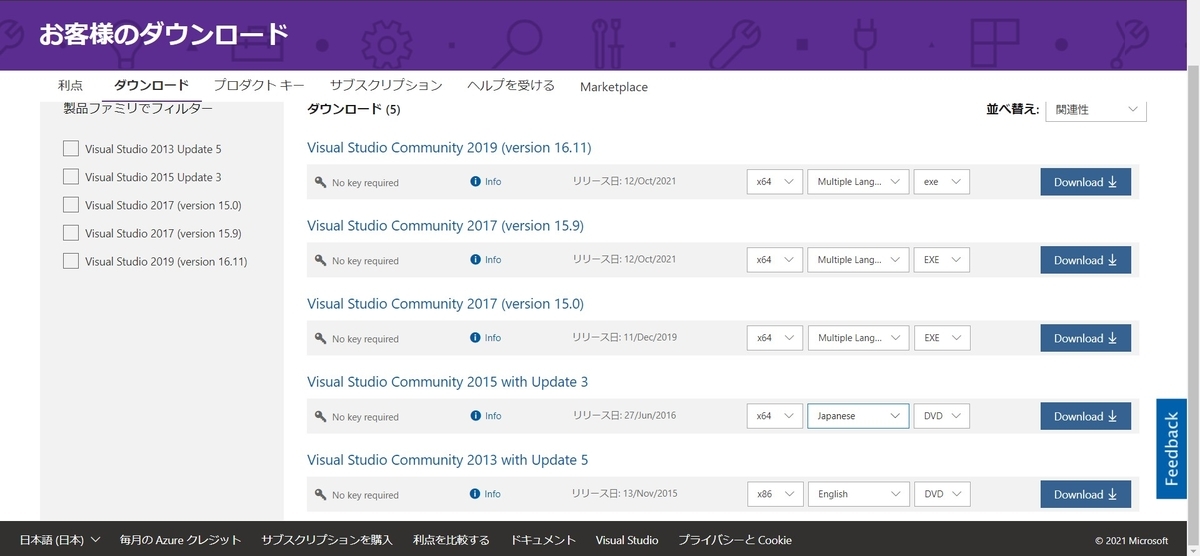The image size is (1200, 556).
Task: Open the ヘルプを受ける tab
Action: pos(511,86)
